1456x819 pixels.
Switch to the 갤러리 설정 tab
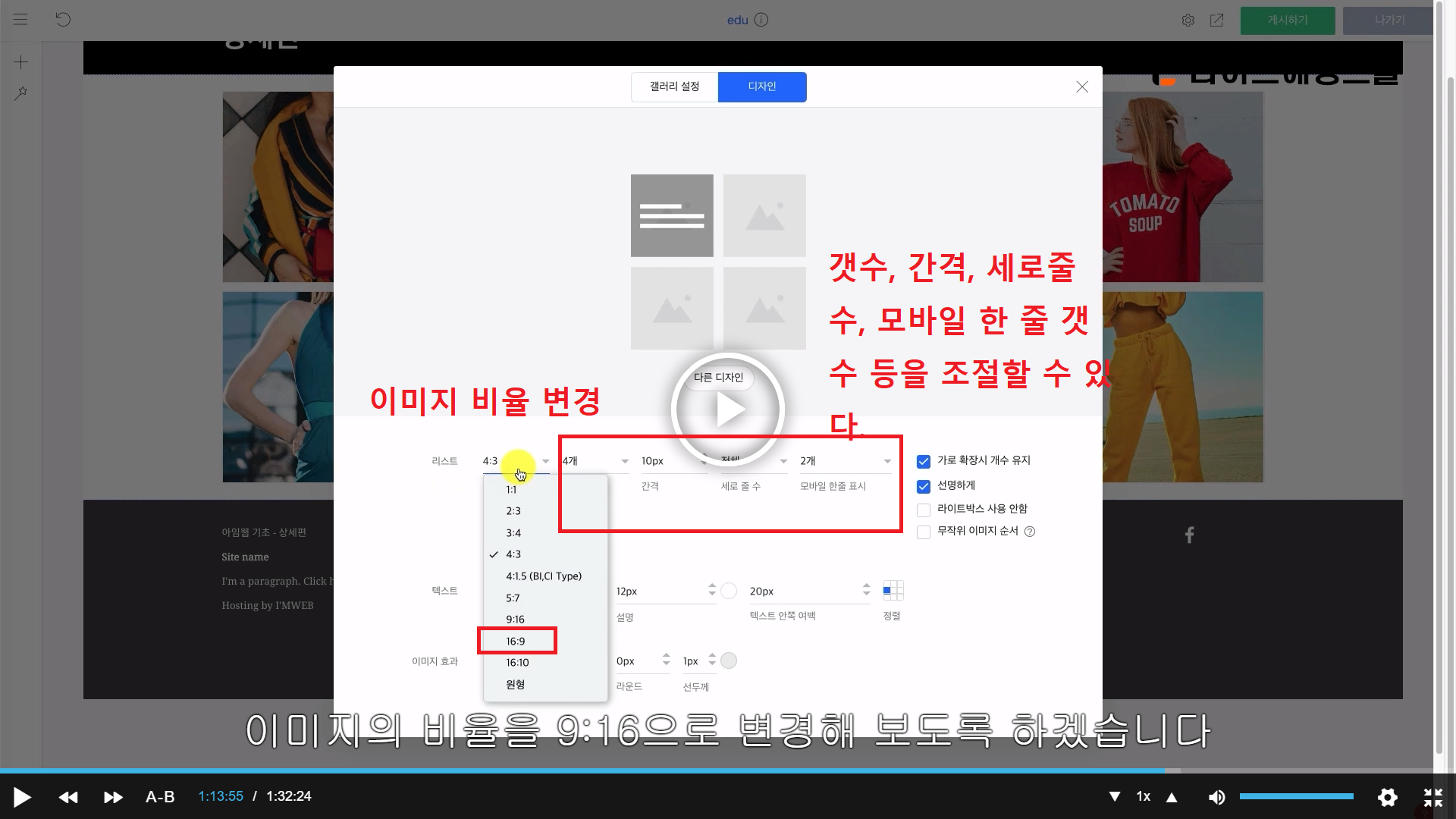tap(674, 86)
